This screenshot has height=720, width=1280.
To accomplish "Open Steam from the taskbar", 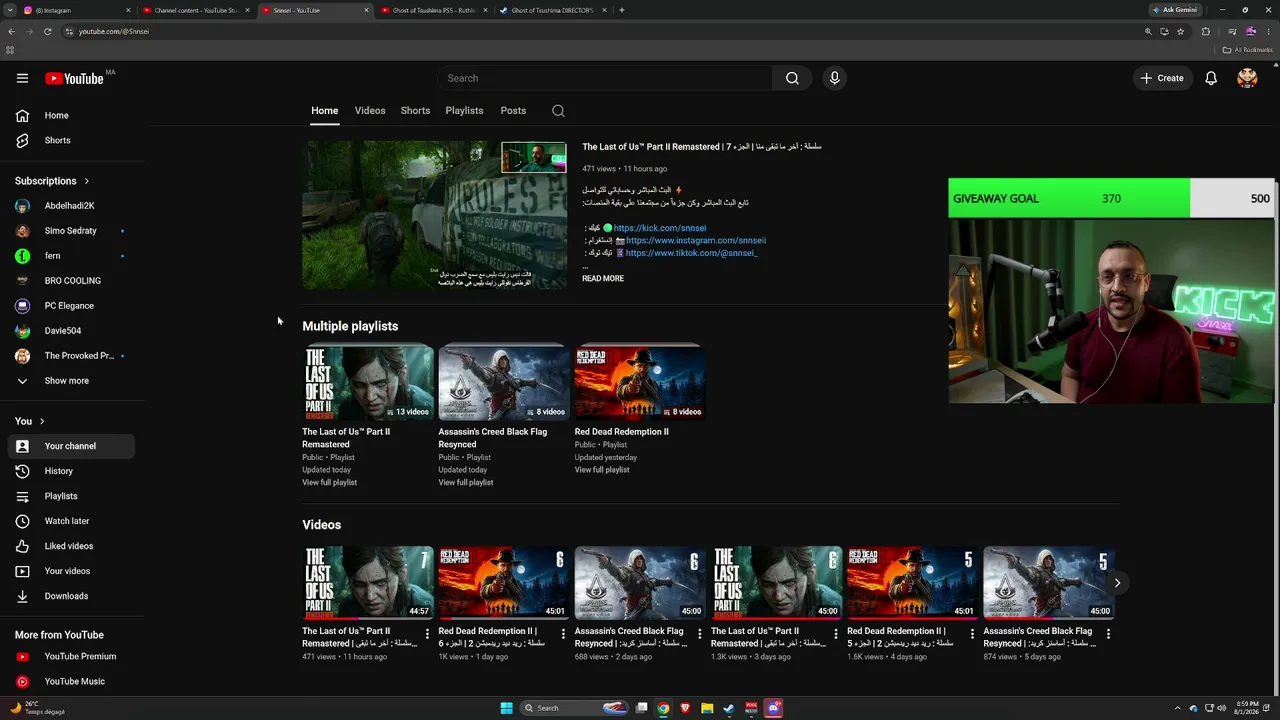I will tap(729, 708).
